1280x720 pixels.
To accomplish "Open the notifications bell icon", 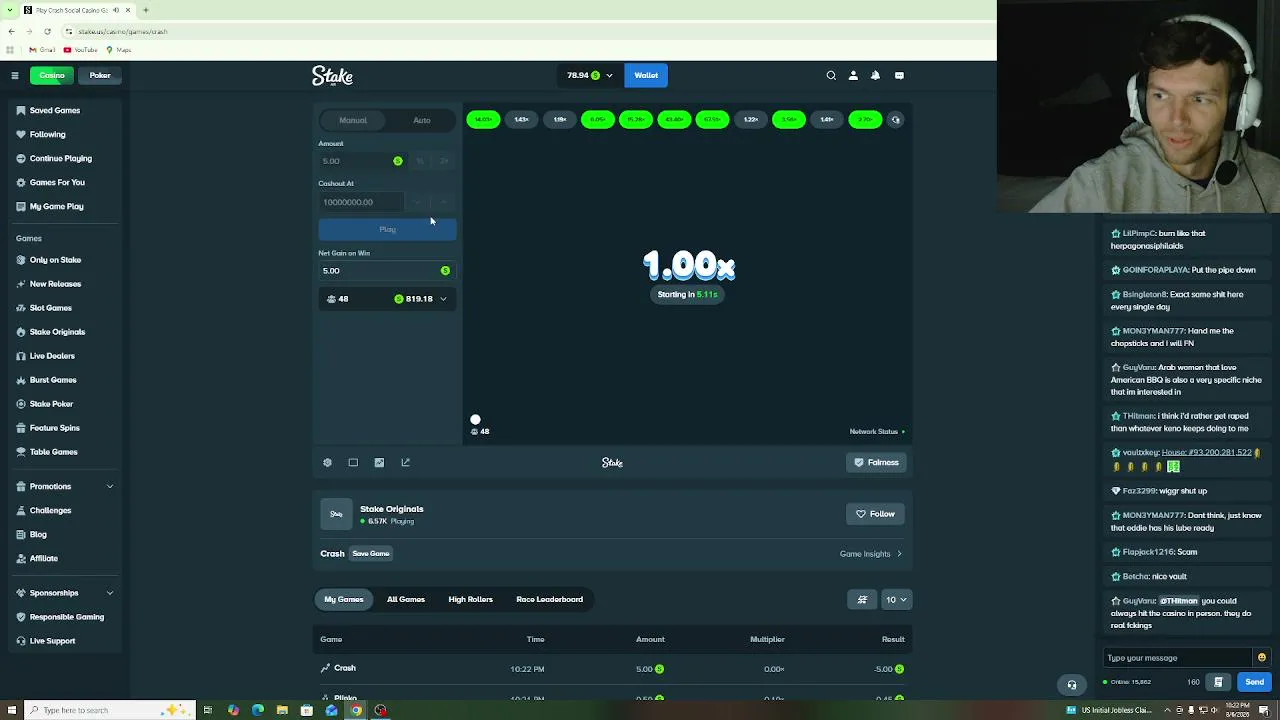I will pos(875,75).
